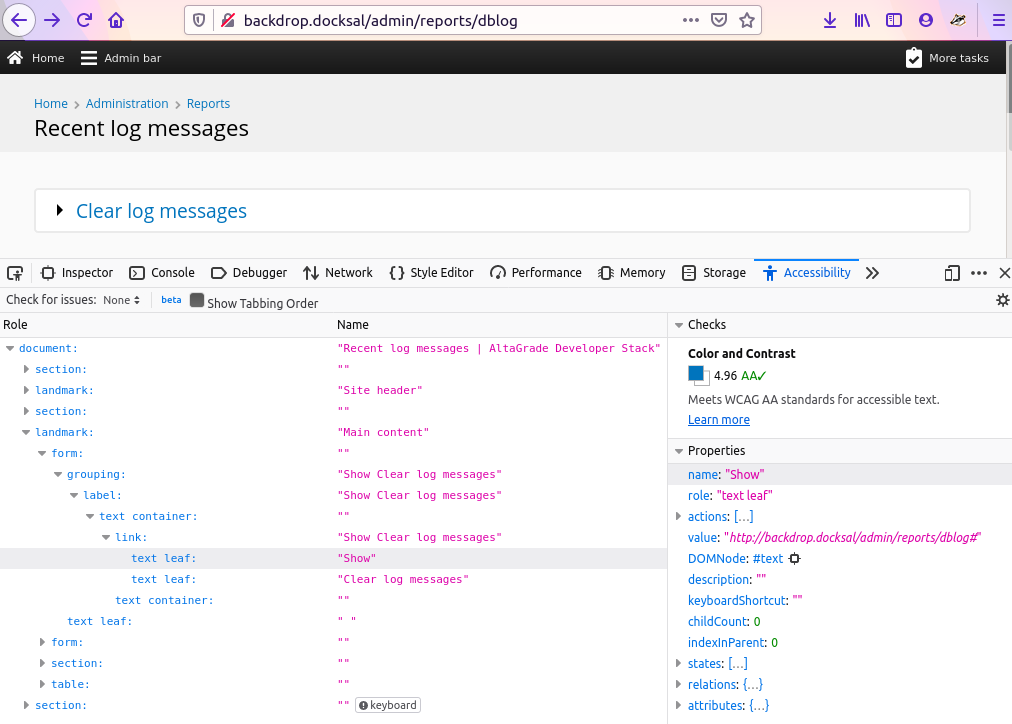This screenshot has height=724, width=1012.
Task: Collapse the Main content landmark node
Action: (26, 432)
